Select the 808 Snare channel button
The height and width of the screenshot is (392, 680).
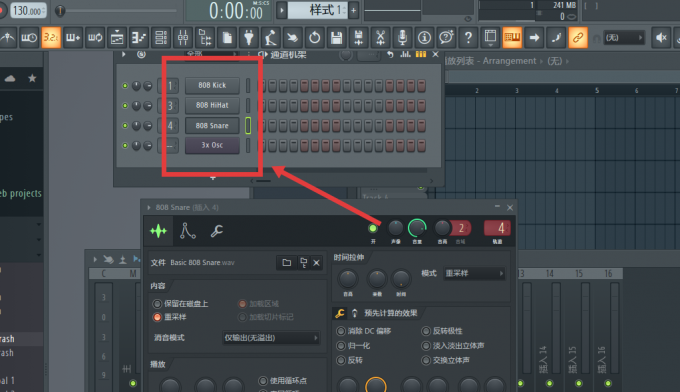(212, 125)
